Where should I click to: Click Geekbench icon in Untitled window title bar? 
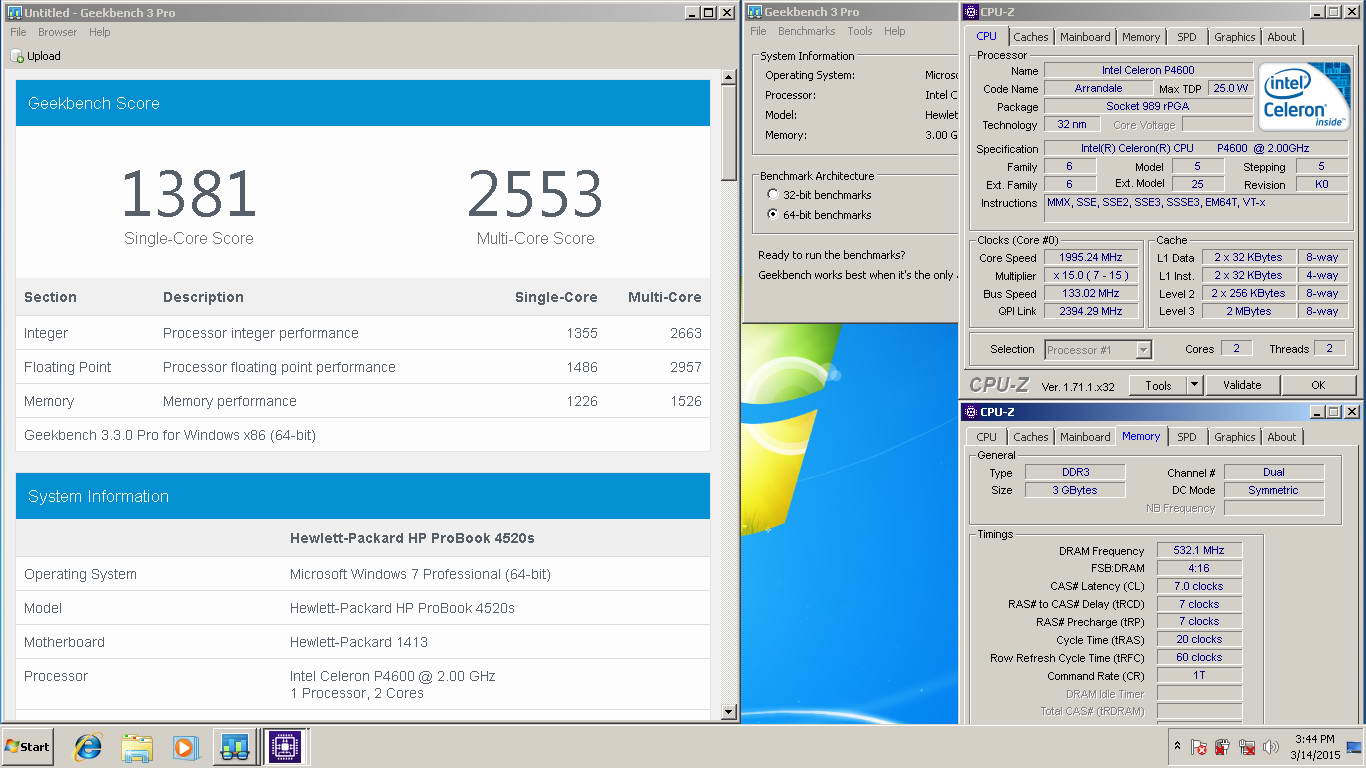(13, 12)
